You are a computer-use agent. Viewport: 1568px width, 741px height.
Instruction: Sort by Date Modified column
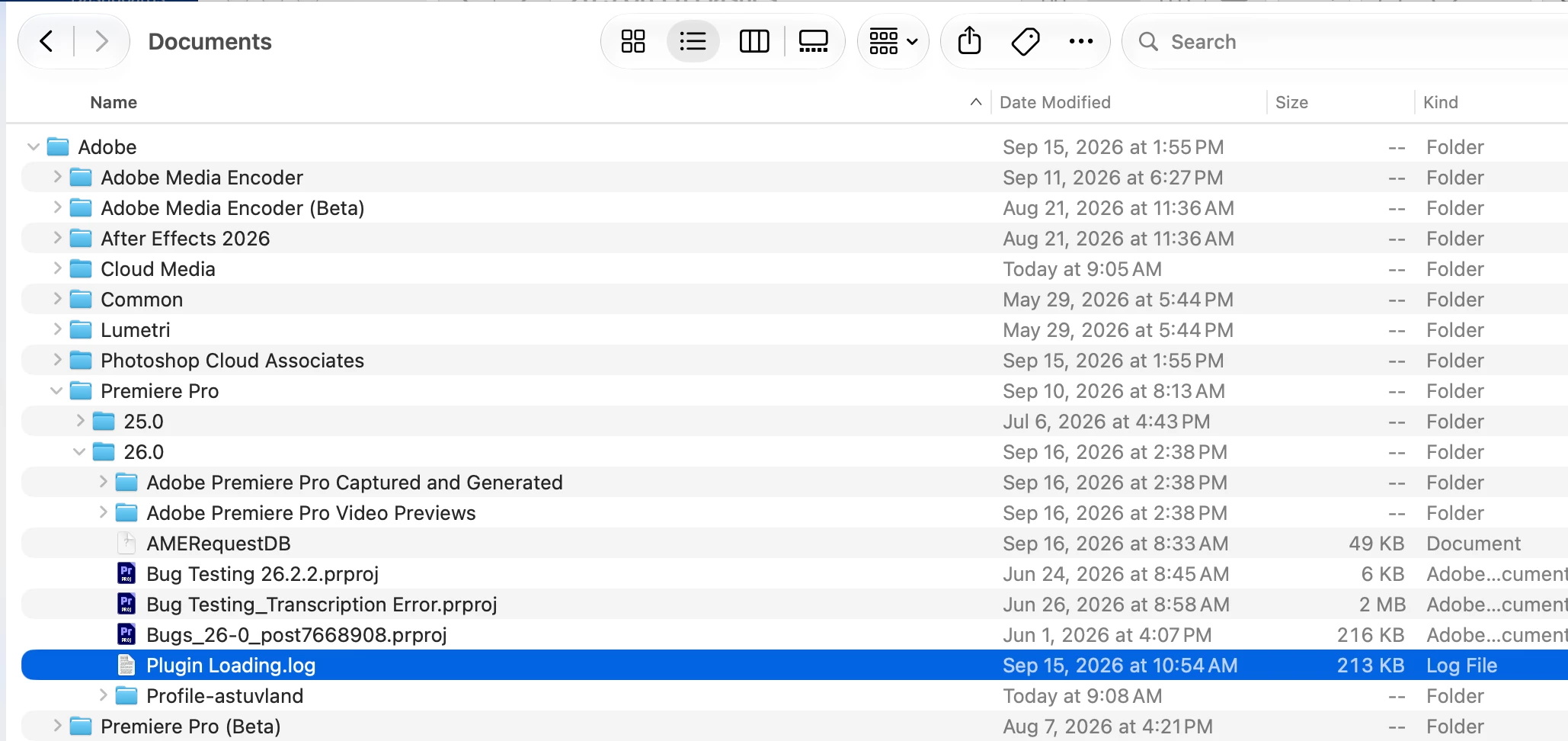tap(1054, 102)
